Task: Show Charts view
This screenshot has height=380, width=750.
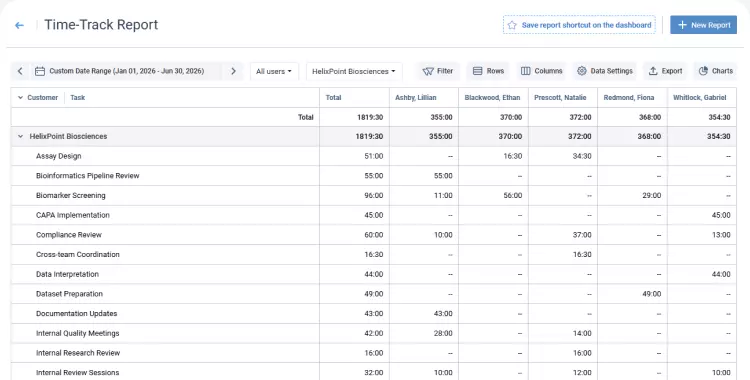Action: 716,71
